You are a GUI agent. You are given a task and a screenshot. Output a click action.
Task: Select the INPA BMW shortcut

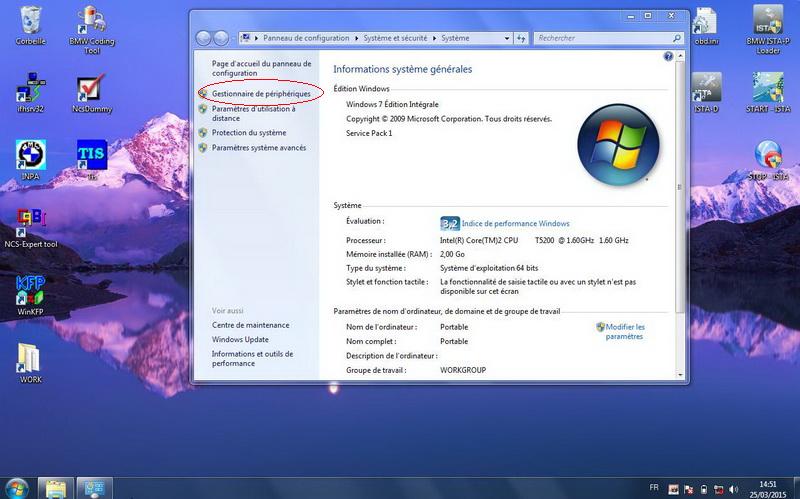[31, 160]
